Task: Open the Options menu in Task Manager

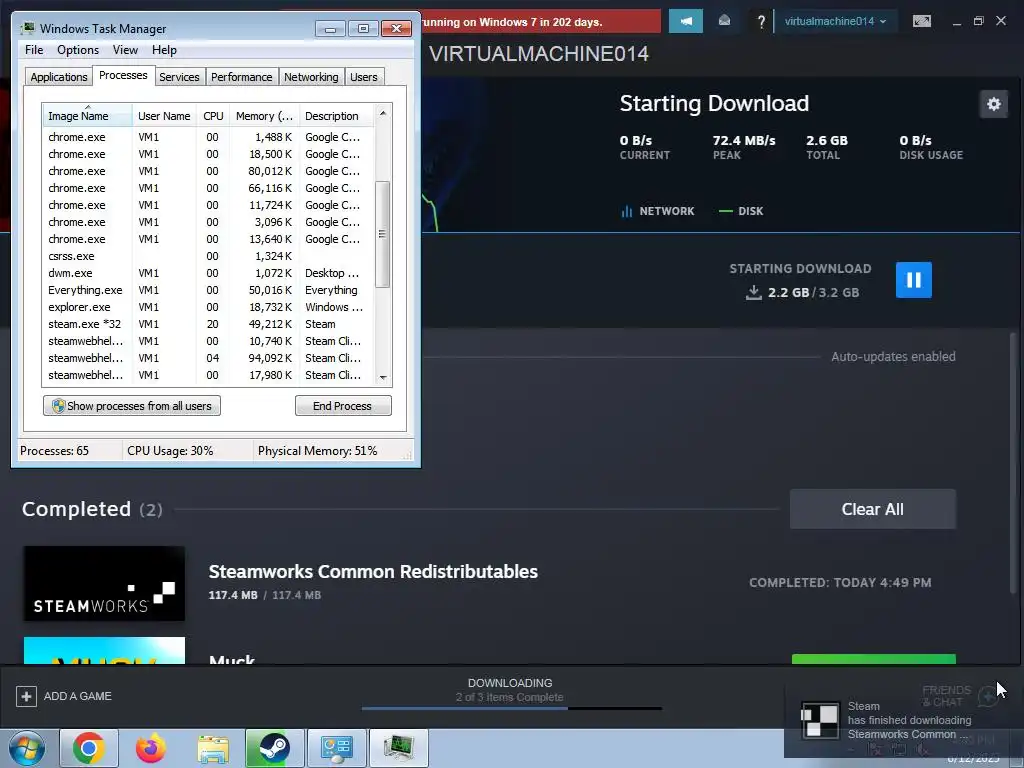Action: click(78, 50)
